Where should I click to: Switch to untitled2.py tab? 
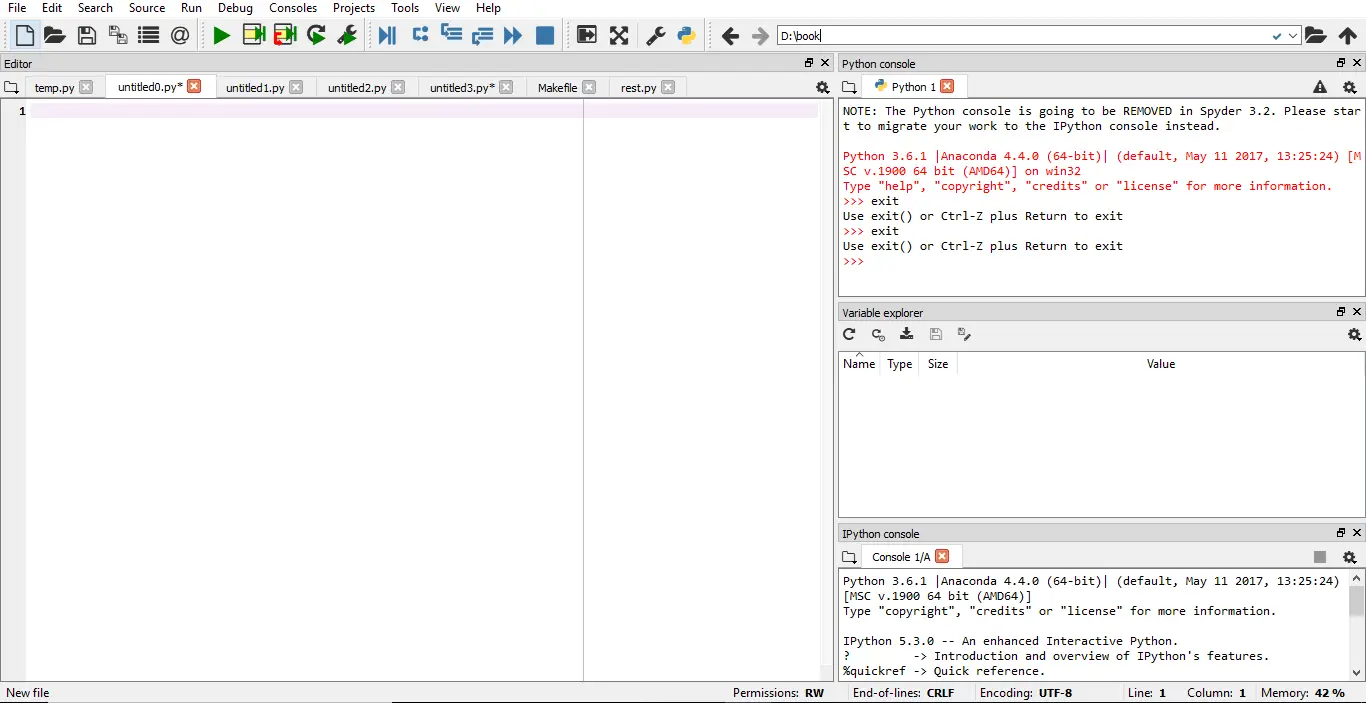357,88
